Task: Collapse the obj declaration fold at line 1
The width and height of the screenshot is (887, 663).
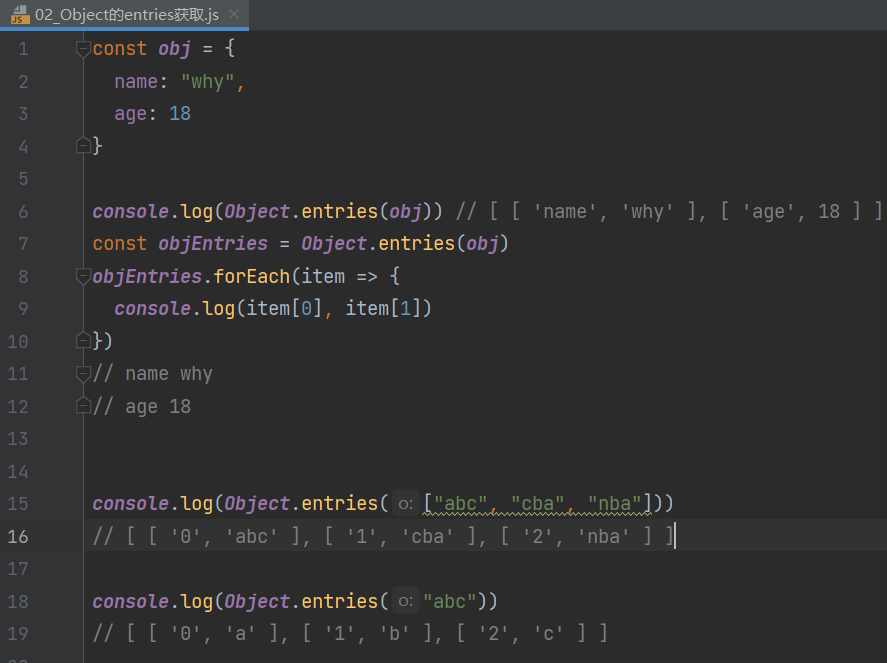Action: pos(83,49)
